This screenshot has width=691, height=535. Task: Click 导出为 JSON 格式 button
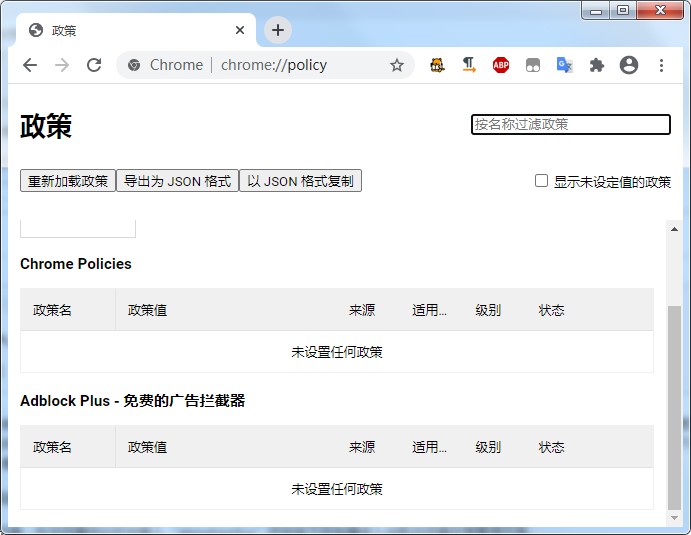177,181
